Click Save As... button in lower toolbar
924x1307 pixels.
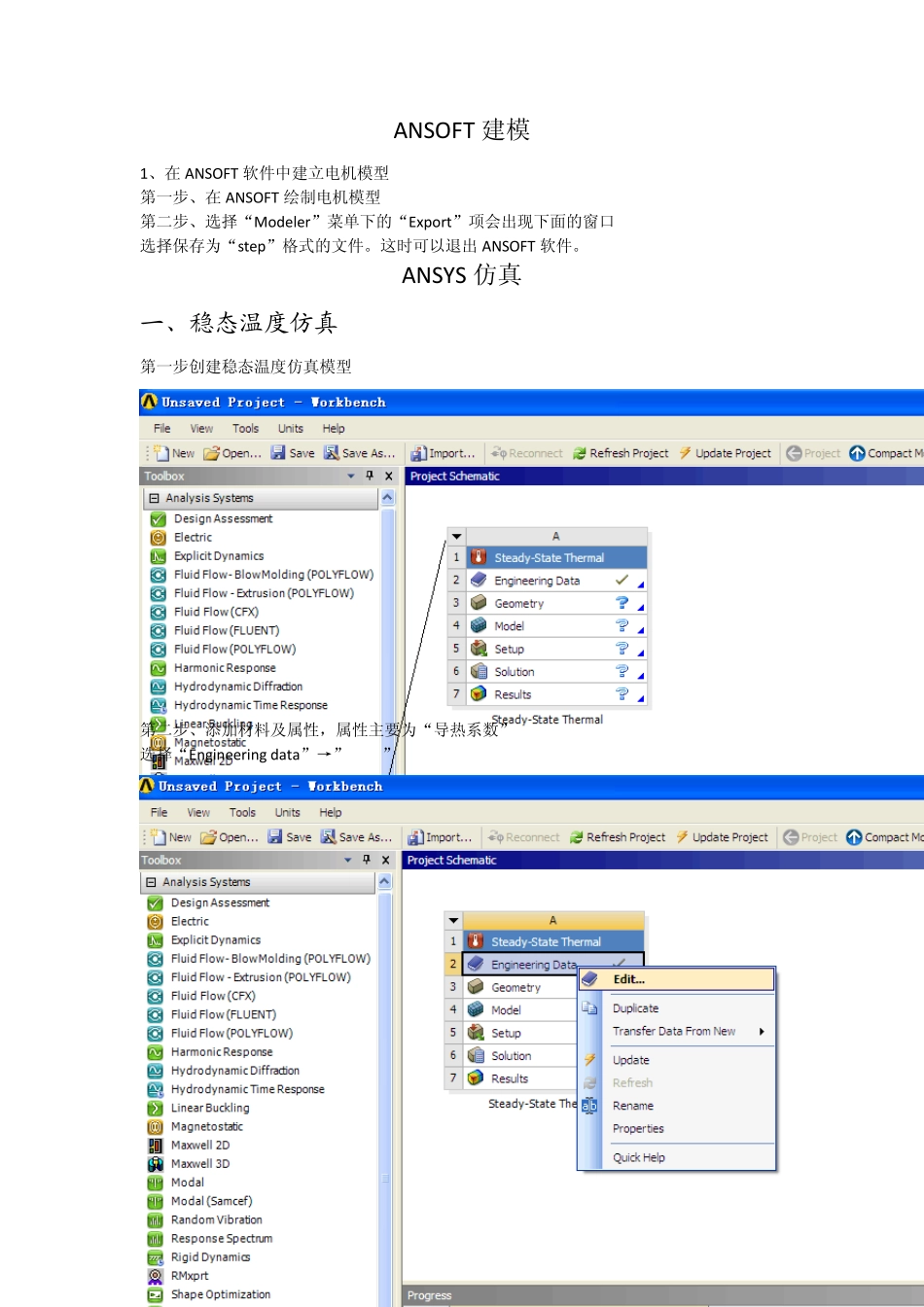pos(356,837)
